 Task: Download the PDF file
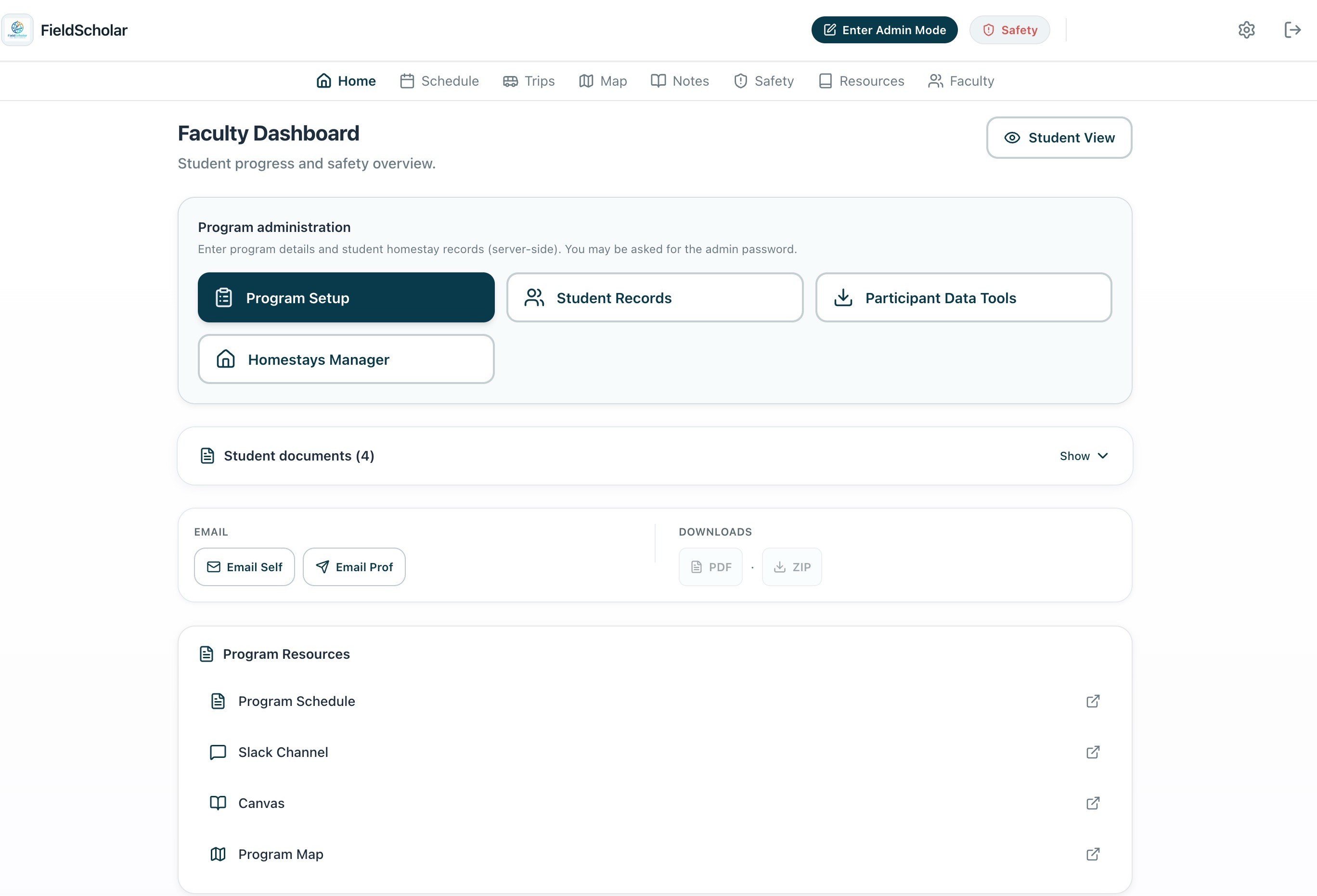(x=710, y=567)
